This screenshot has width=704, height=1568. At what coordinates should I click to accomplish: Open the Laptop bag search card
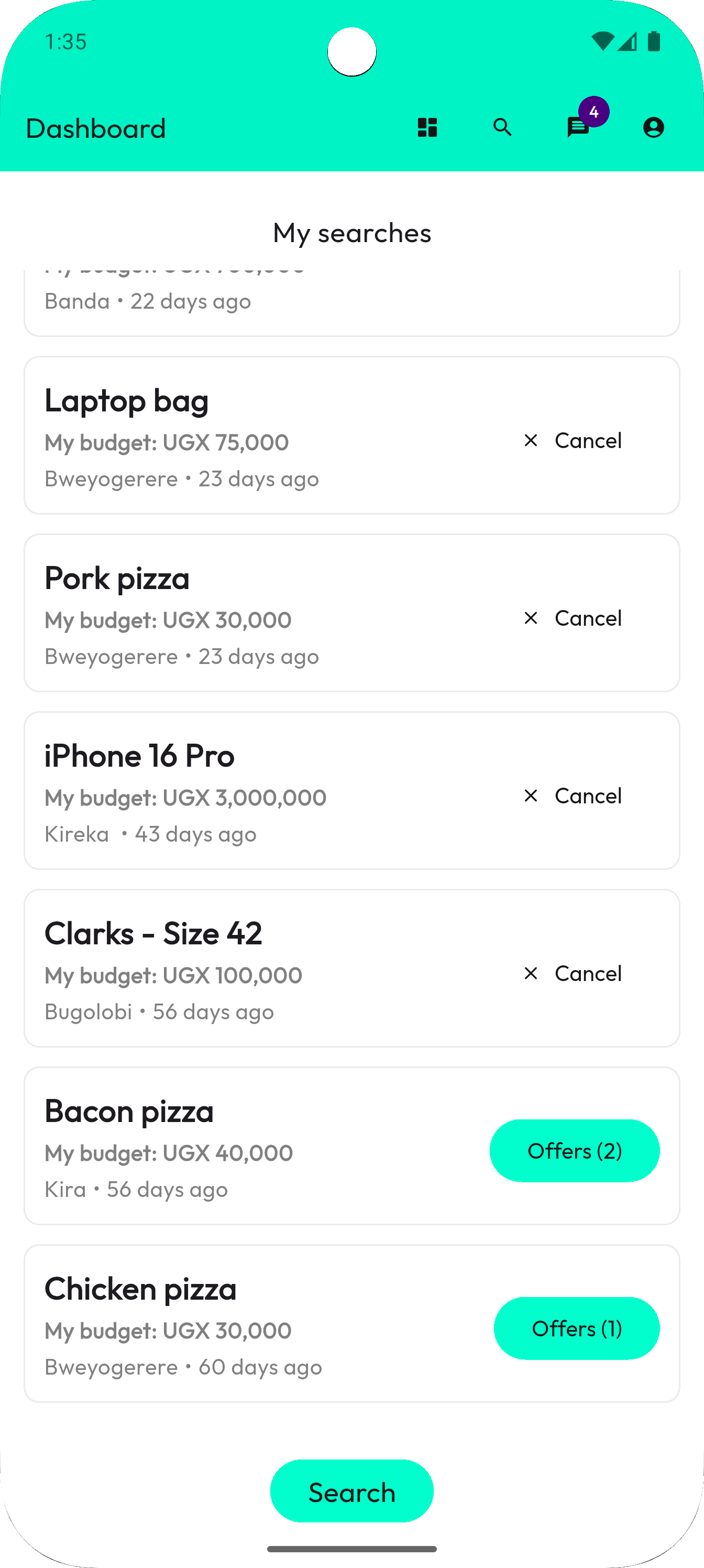(244, 436)
